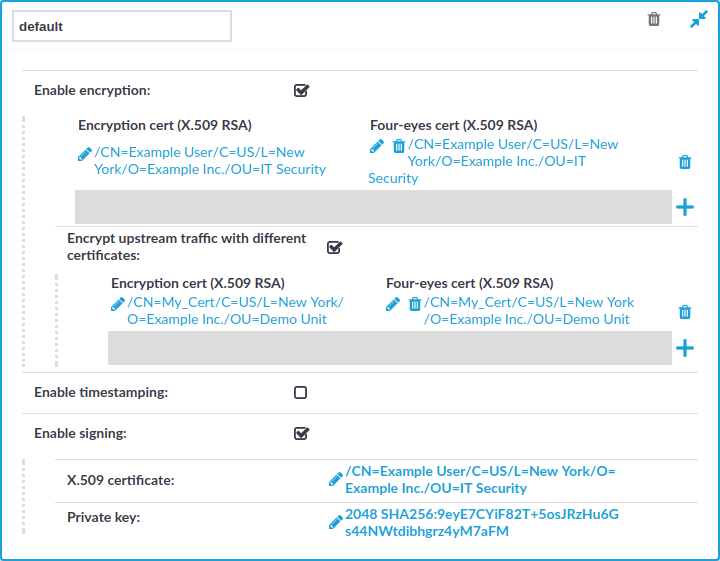Enable timestamping checkbox

pyautogui.click(x=300, y=393)
